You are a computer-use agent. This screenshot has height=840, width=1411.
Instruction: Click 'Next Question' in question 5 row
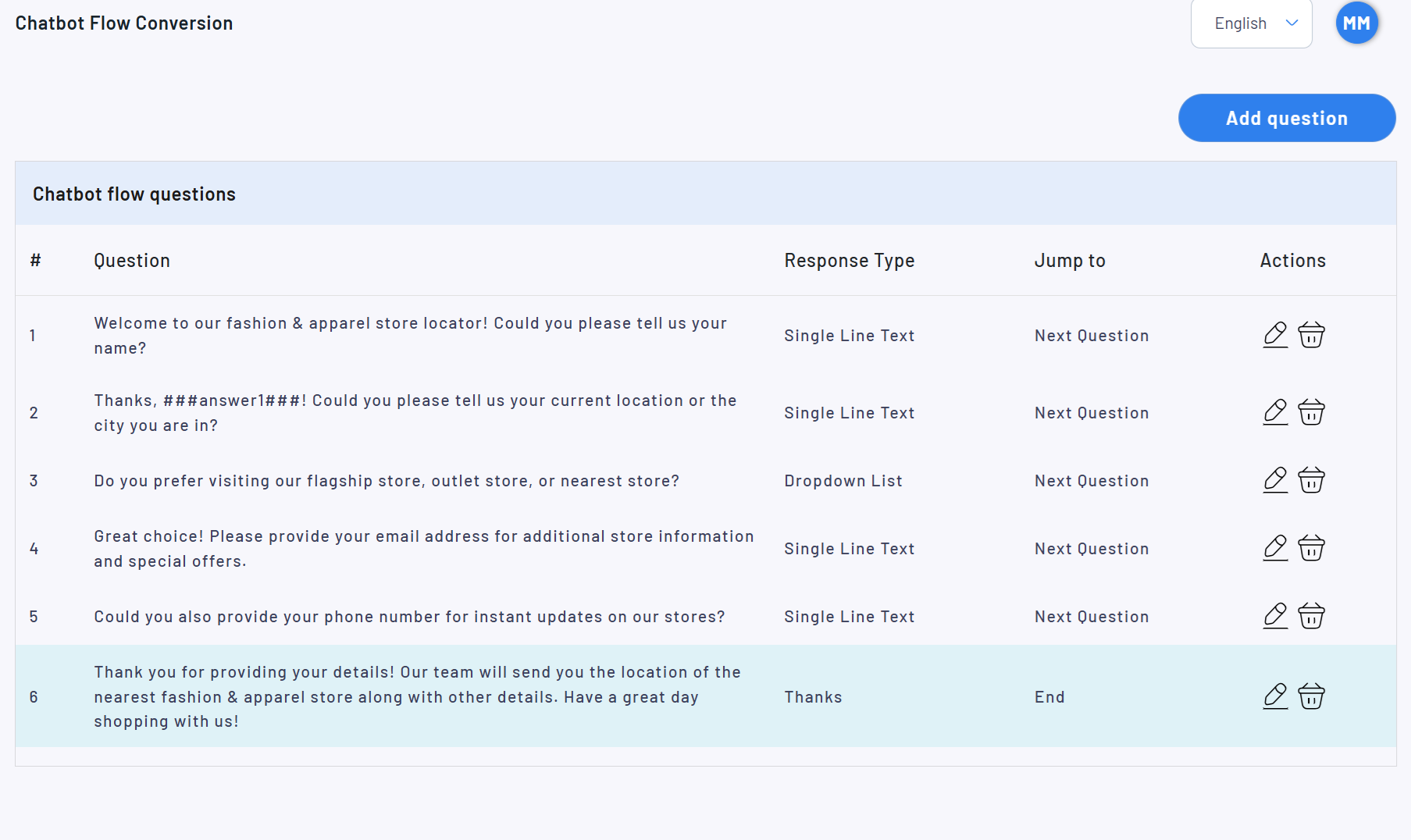(1092, 617)
